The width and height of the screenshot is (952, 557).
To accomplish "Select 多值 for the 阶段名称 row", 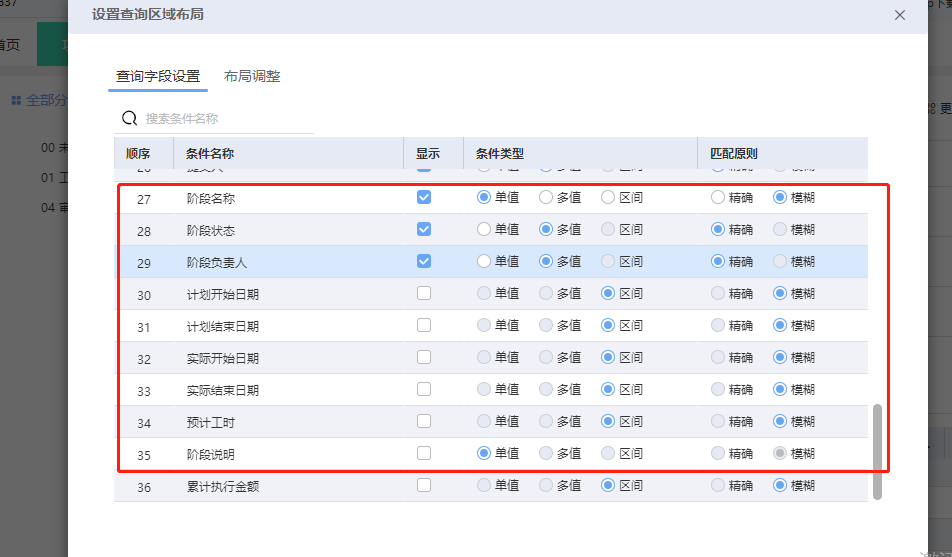I will pyautogui.click(x=546, y=198).
